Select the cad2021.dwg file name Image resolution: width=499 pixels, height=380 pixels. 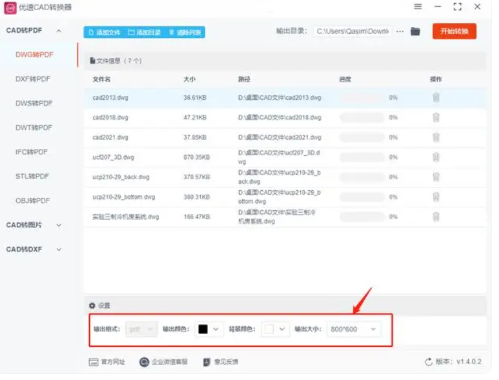click(x=110, y=137)
